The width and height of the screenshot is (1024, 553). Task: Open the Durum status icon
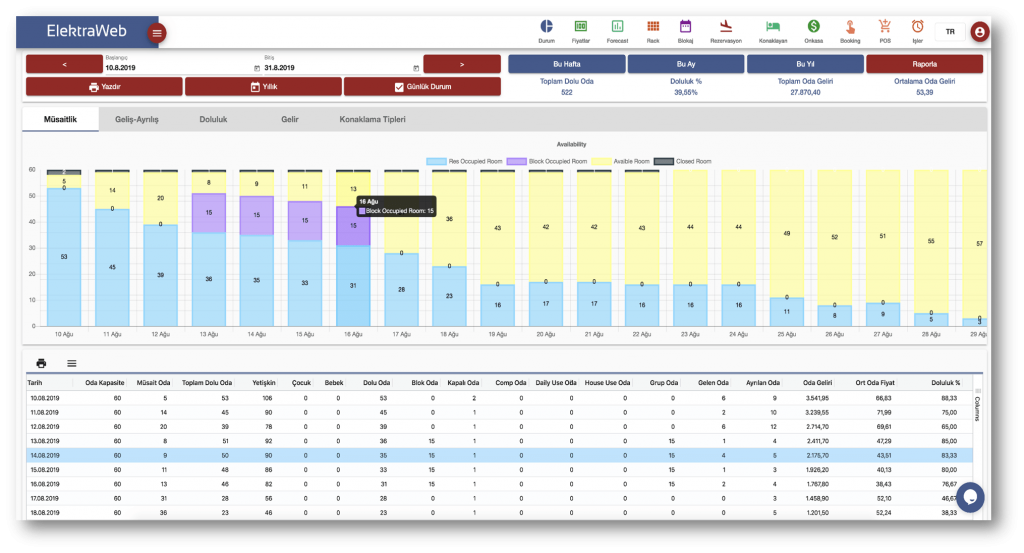pos(547,28)
